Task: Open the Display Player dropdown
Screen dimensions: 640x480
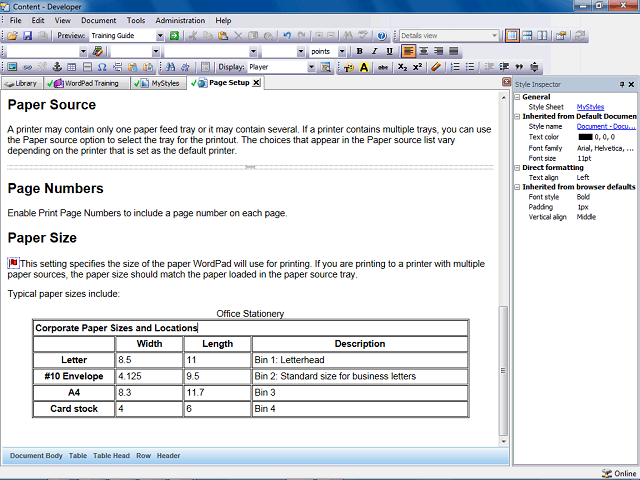Action: pos(311,67)
